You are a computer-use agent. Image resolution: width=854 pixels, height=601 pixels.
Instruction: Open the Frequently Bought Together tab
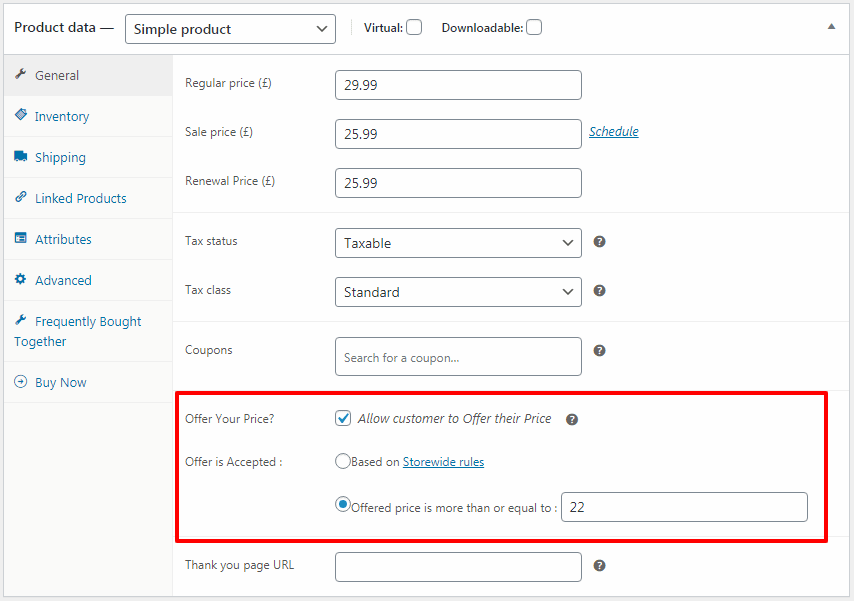[88, 331]
